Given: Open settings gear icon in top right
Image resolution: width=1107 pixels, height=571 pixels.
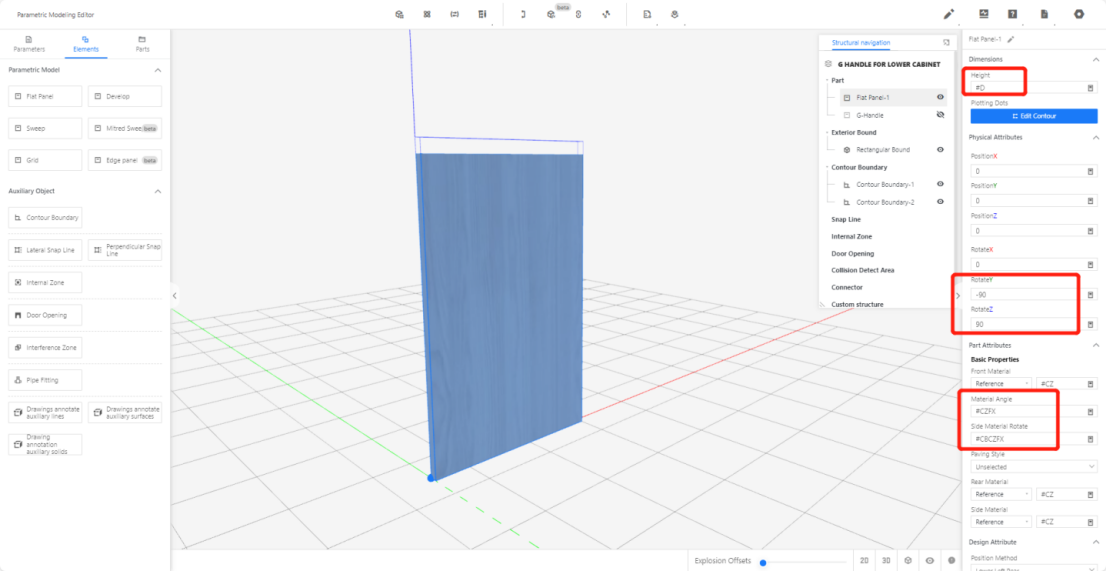Looking at the screenshot, I should pos(1079,14).
